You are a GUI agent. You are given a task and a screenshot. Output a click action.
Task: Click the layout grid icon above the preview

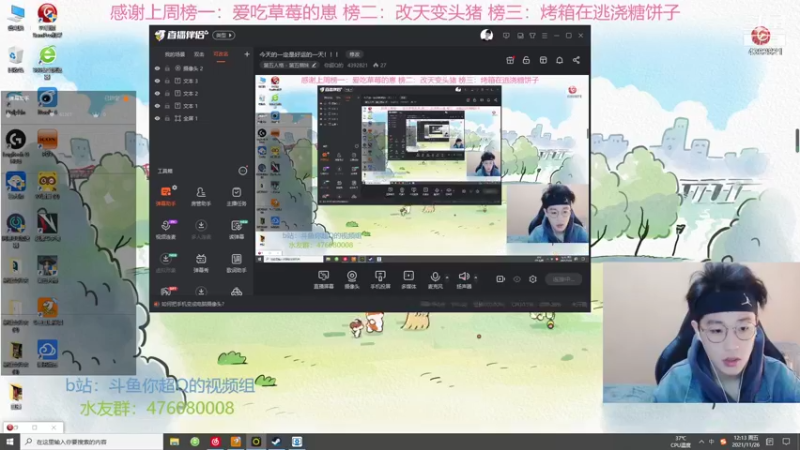543,60
